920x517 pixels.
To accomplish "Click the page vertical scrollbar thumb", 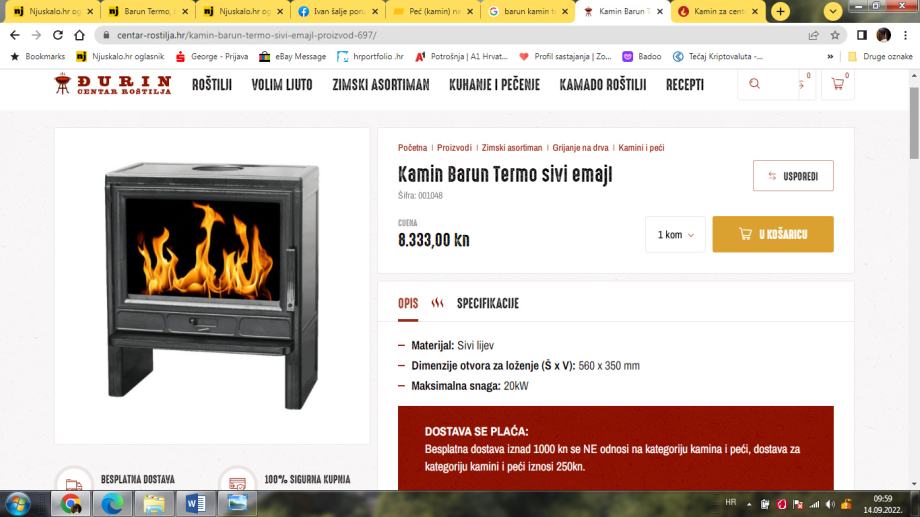I will click(x=914, y=123).
